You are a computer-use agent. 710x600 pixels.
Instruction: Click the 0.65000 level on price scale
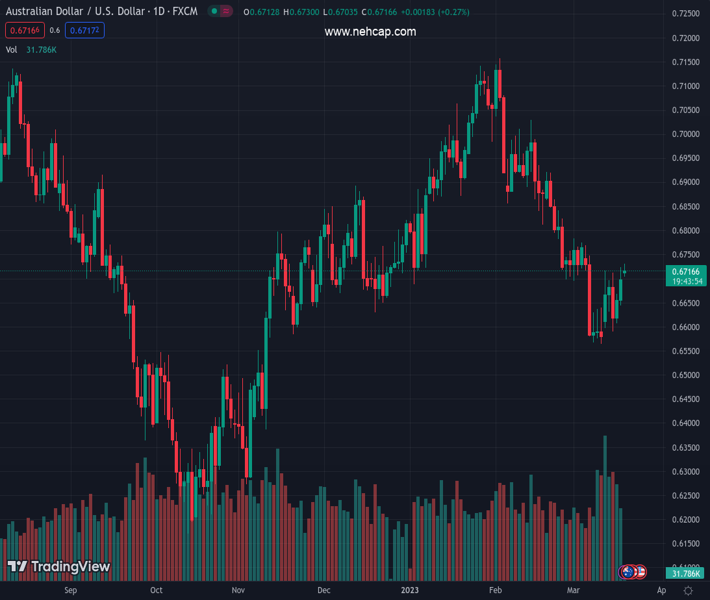tap(685, 376)
